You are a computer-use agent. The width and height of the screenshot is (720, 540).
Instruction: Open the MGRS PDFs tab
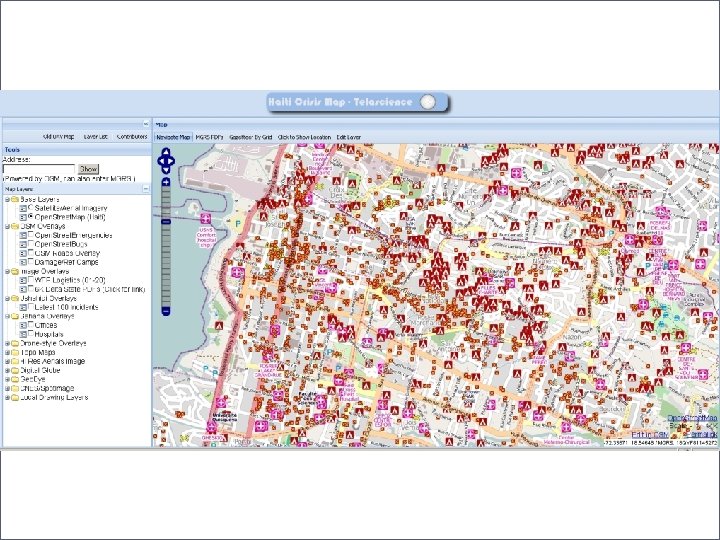point(209,137)
